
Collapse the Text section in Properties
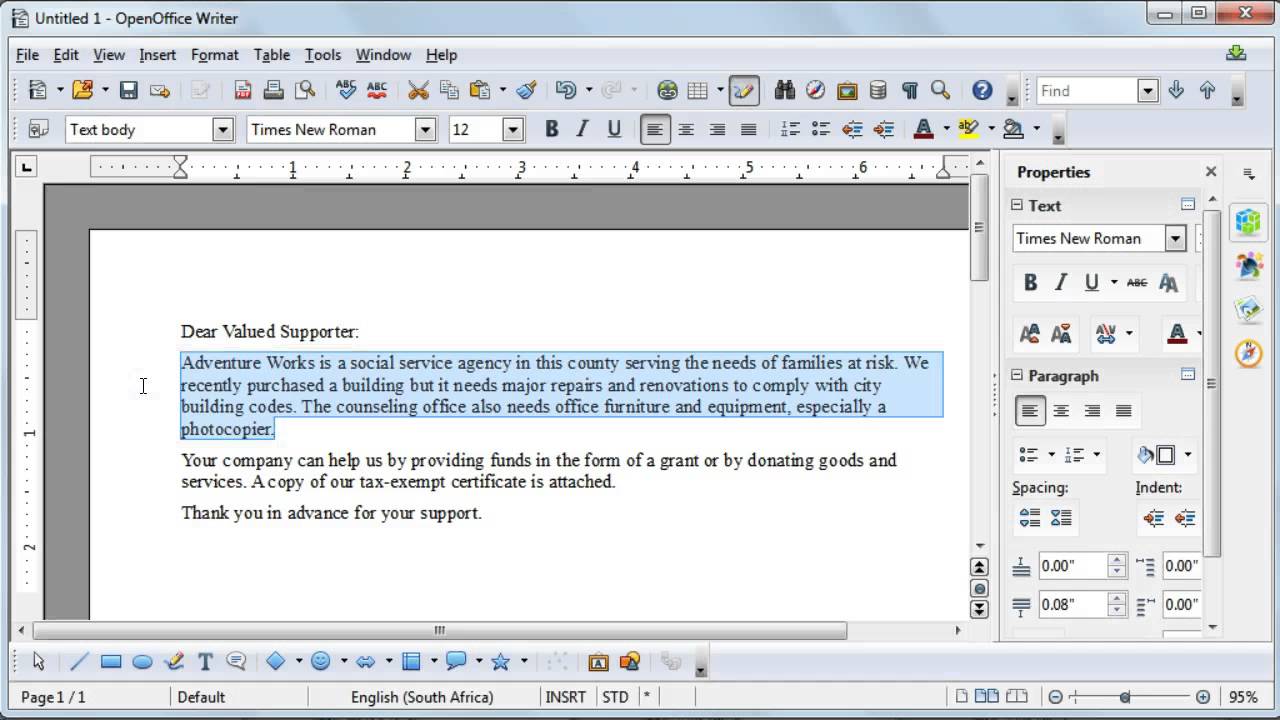[x=1017, y=205]
